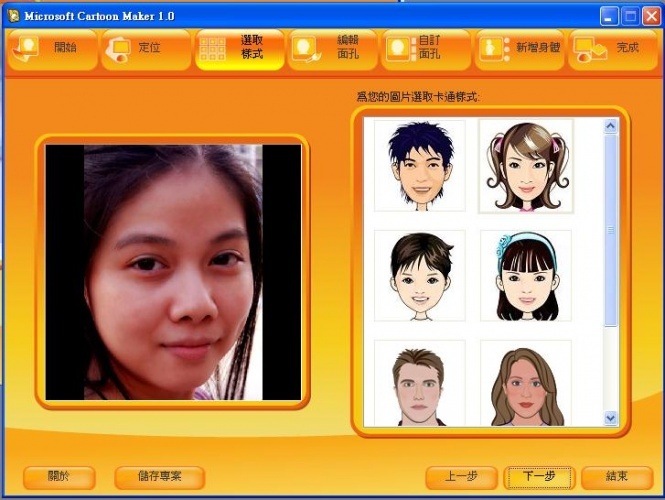Select the short dark-haired child cartoon style
This screenshot has height=500, width=665.
coord(420,275)
